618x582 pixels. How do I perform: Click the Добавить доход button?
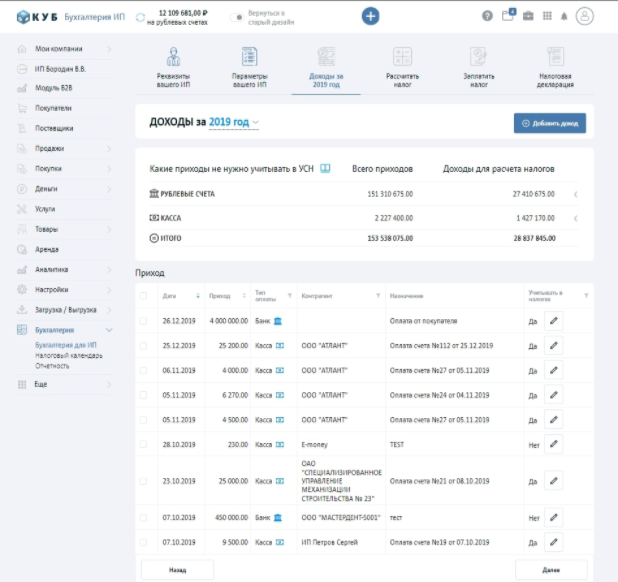(x=550, y=123)
